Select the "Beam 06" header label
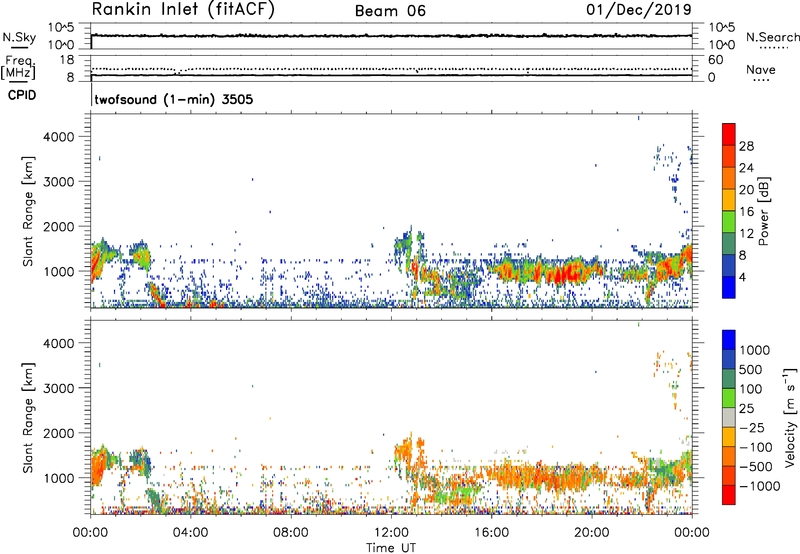The height and width of the screenshot is (554, 800). tap(390, 11)
